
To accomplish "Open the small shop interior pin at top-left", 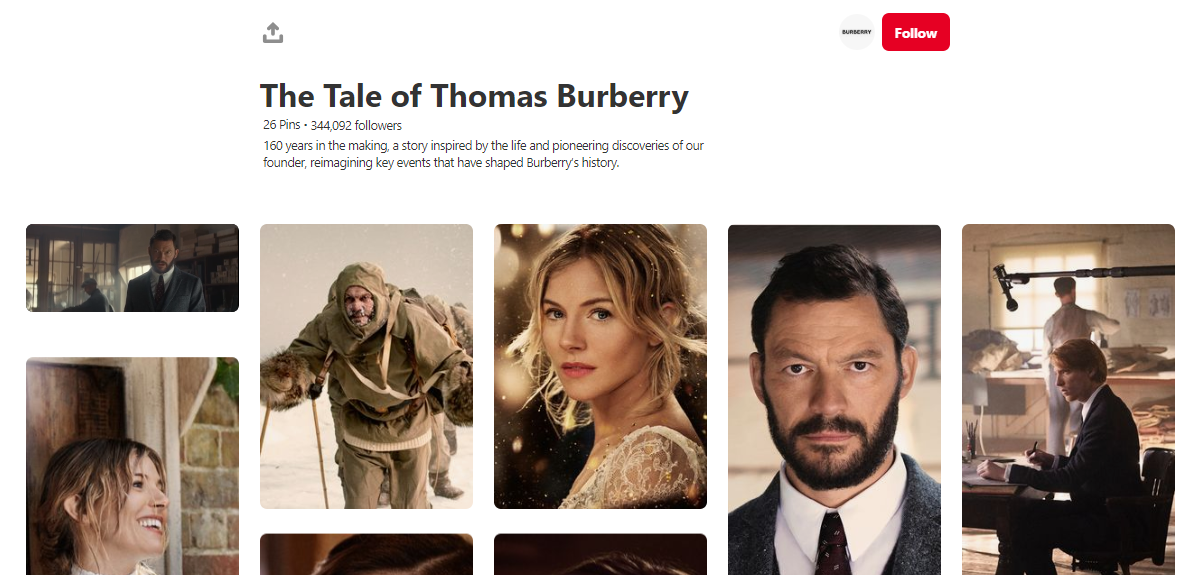I will [132, 268].
